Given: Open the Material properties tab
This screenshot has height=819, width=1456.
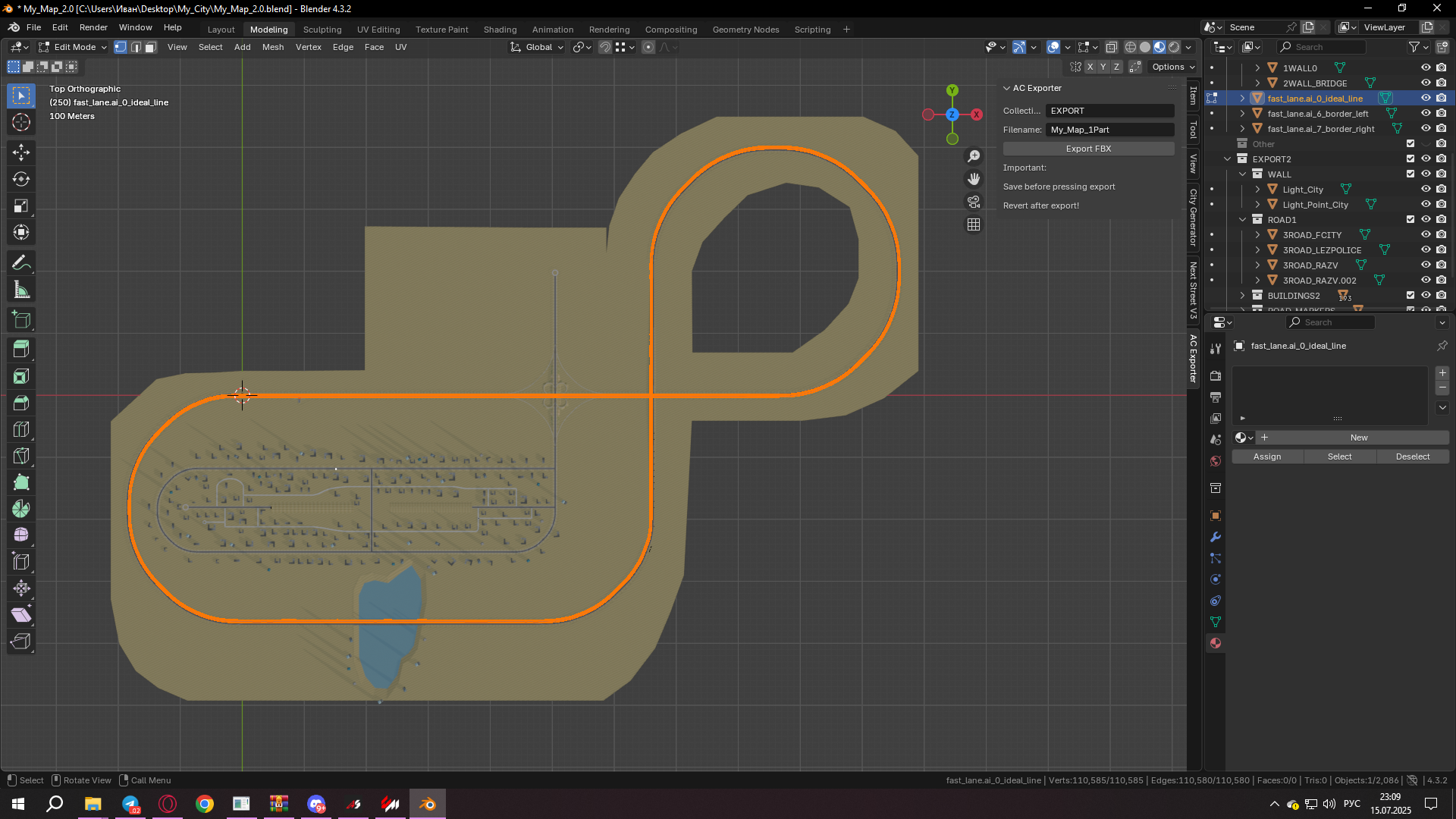Looking at the screenshot, I should [1216, 643].
